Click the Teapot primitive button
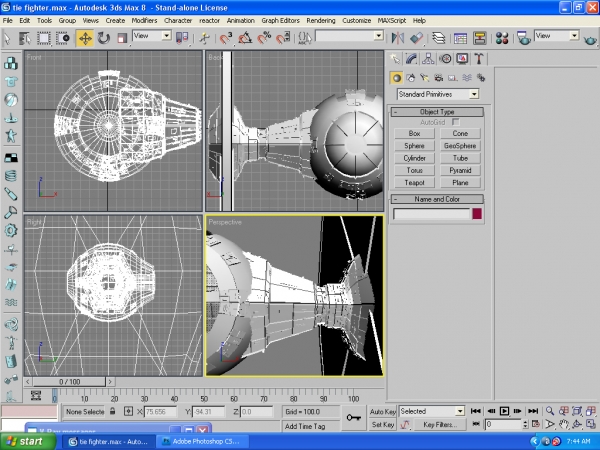The height and width of the screenshot is (450, 600). tap(414, 183)
